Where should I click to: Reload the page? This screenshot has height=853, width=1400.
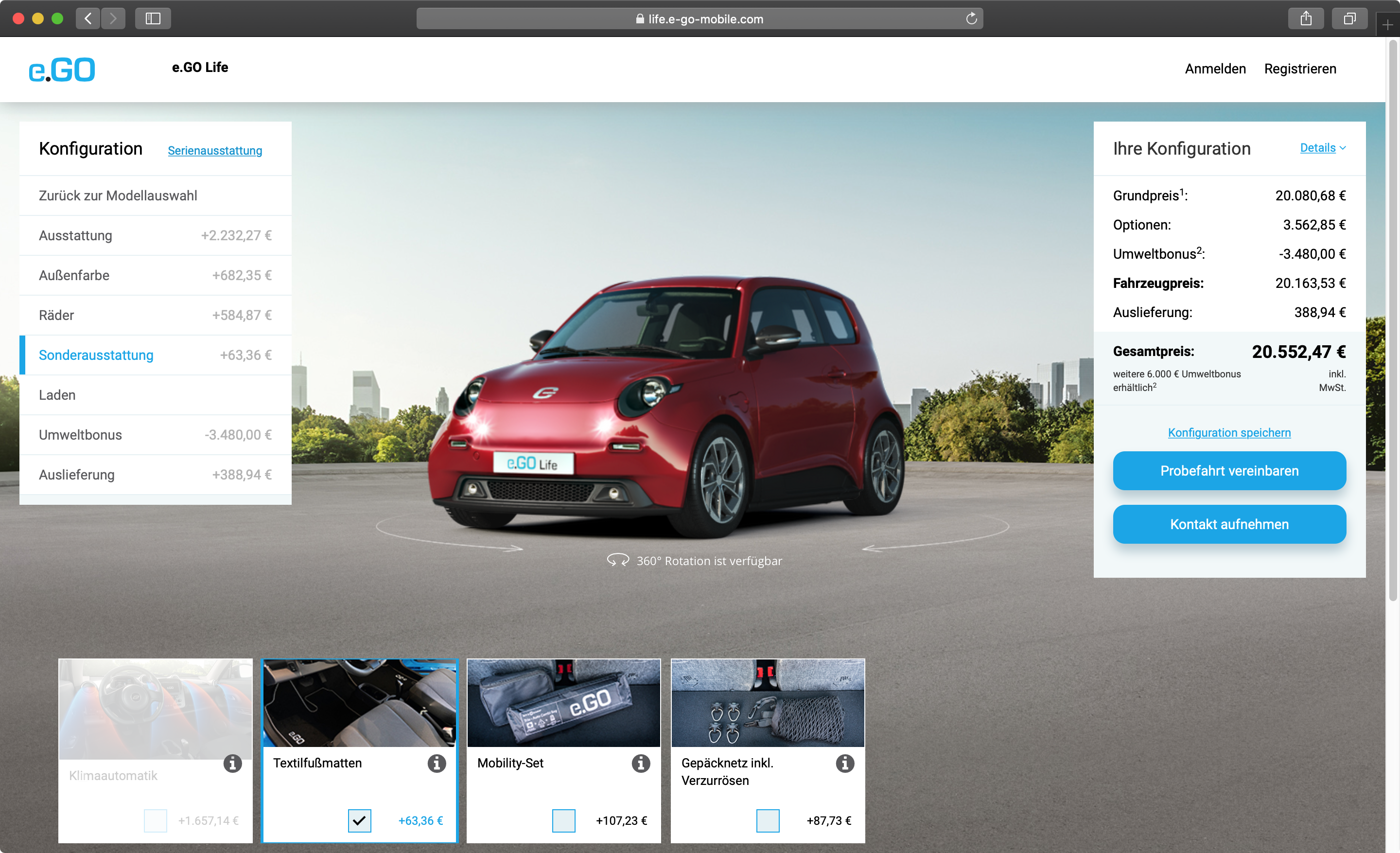(x=971, y=19)
